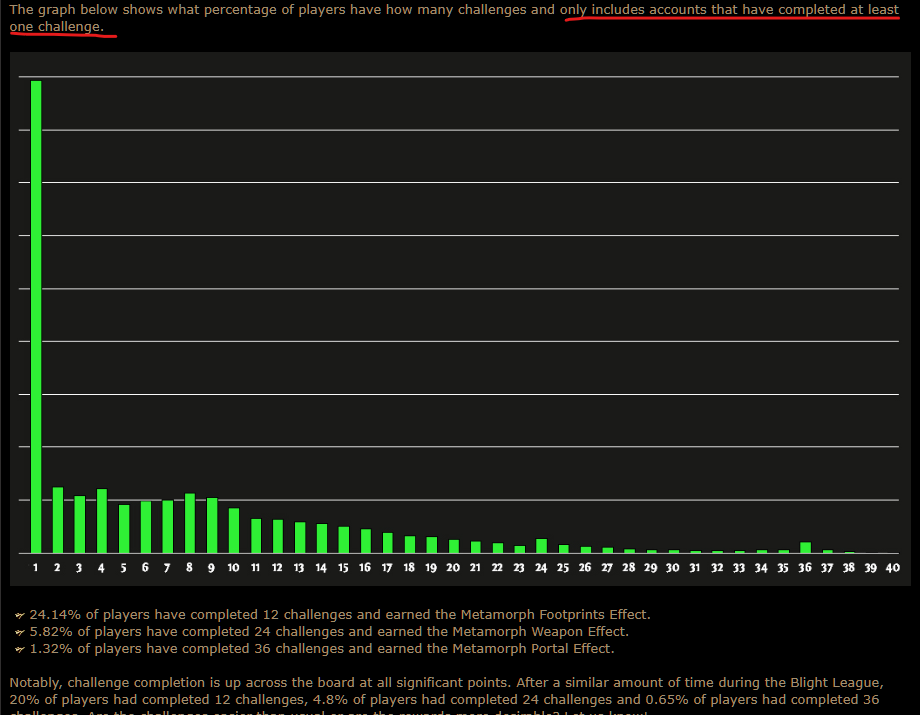Click the green bar above label 5
The height and width of the screenshot is (715, 920).
(x=124, y=529)
